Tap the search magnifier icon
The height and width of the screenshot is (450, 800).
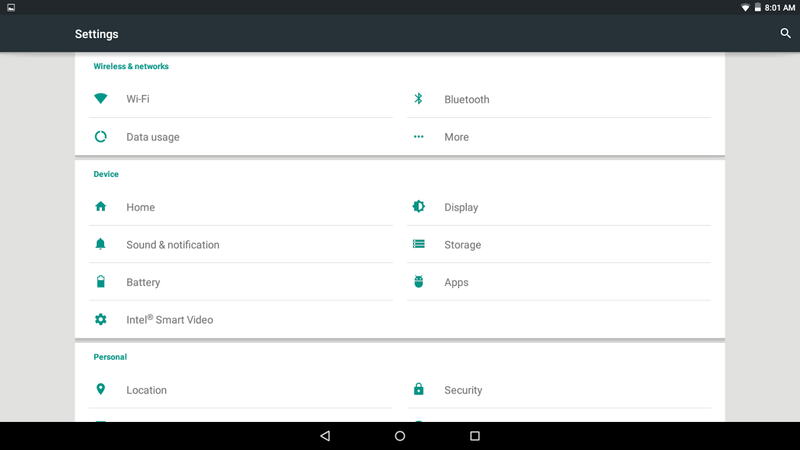click(x=785, y=34)
